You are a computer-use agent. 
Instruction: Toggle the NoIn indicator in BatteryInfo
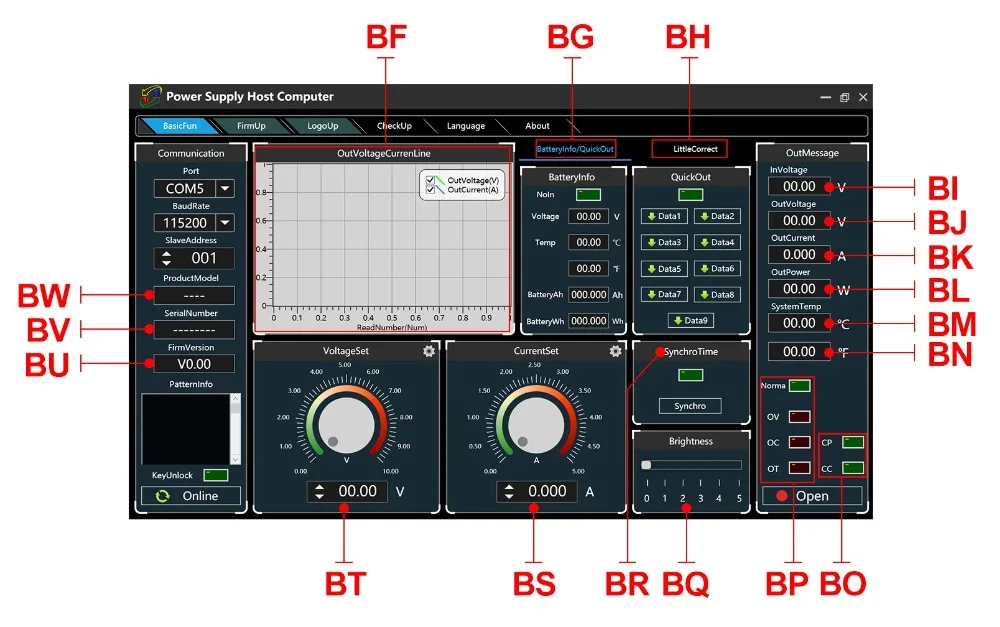point(588,195)
